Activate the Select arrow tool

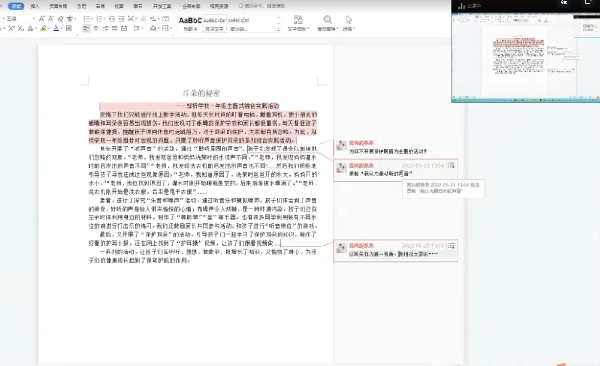348,23
